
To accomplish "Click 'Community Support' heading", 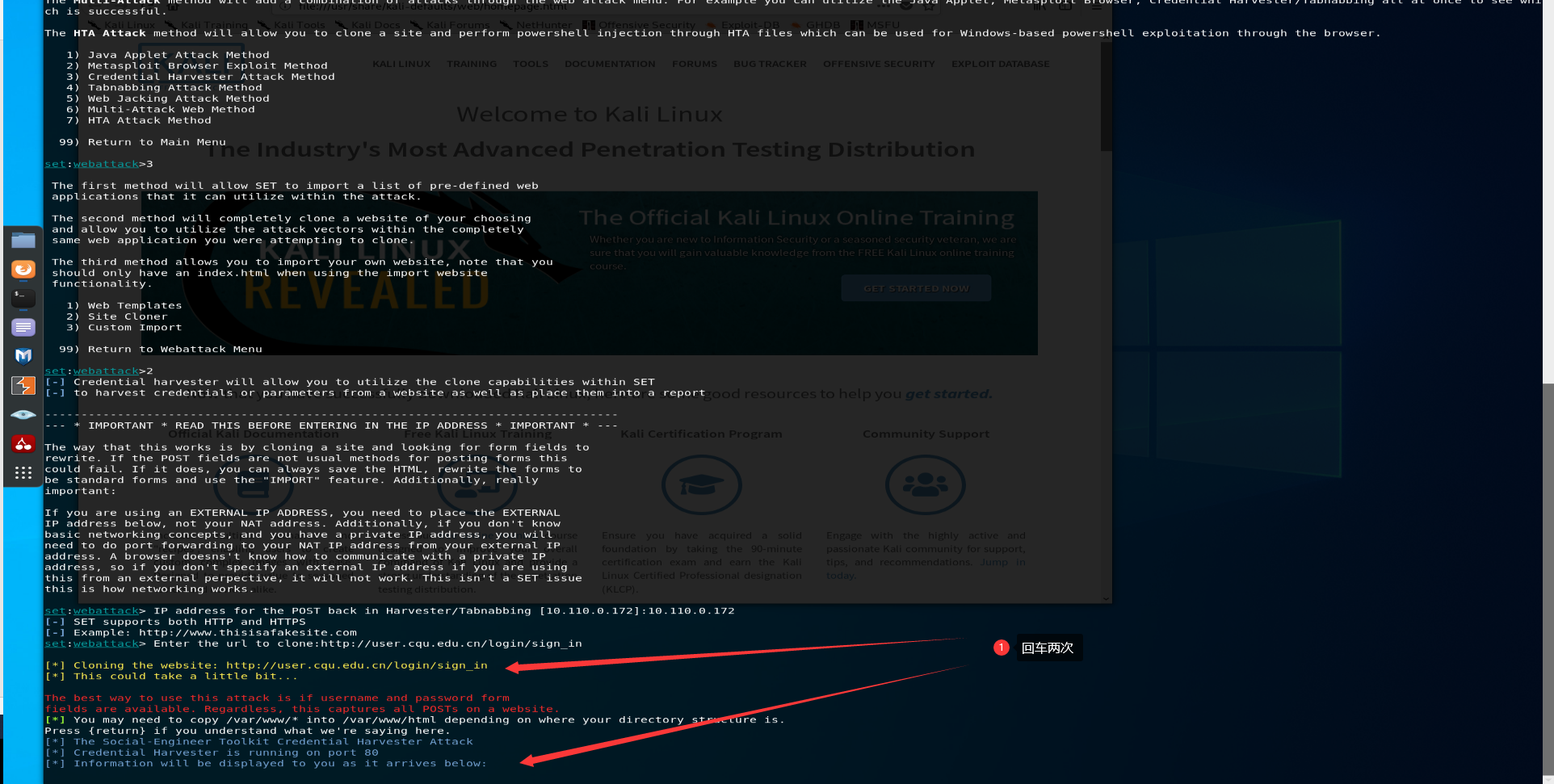I will (x=926, y=434).
